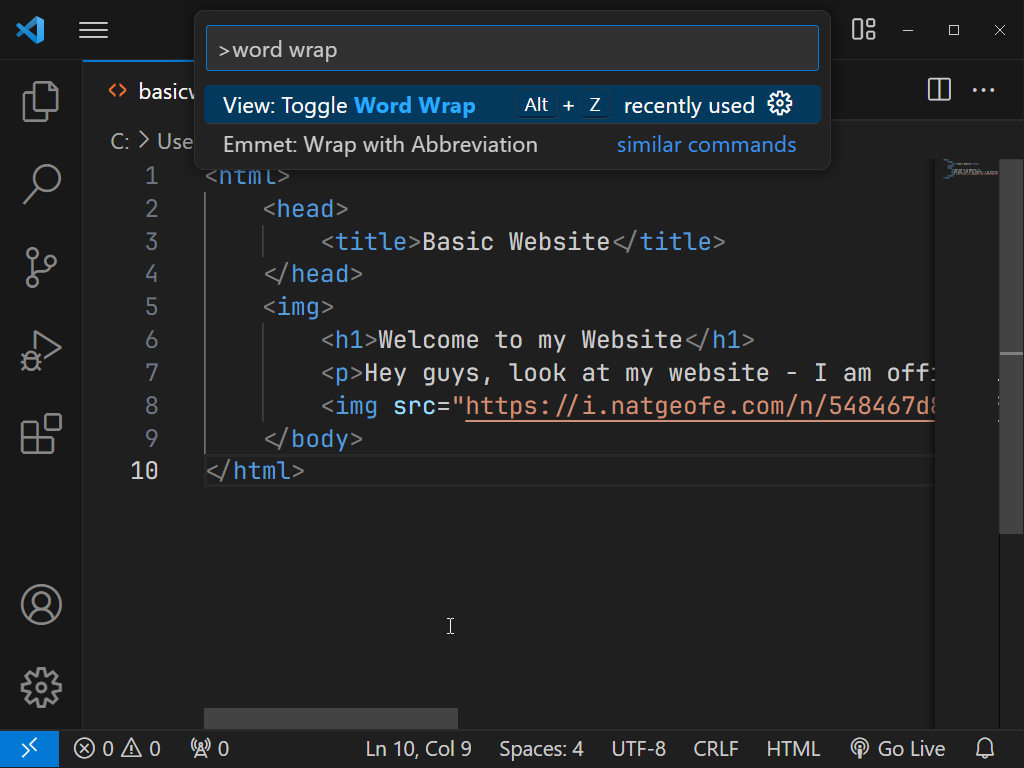Screen dimensions: 1024x768
Task: Click the vertical scrollbar thumb
Action: [x=1011, y=346]
